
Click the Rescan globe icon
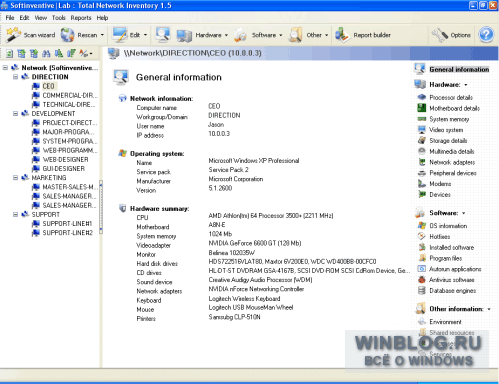[67, 35]
